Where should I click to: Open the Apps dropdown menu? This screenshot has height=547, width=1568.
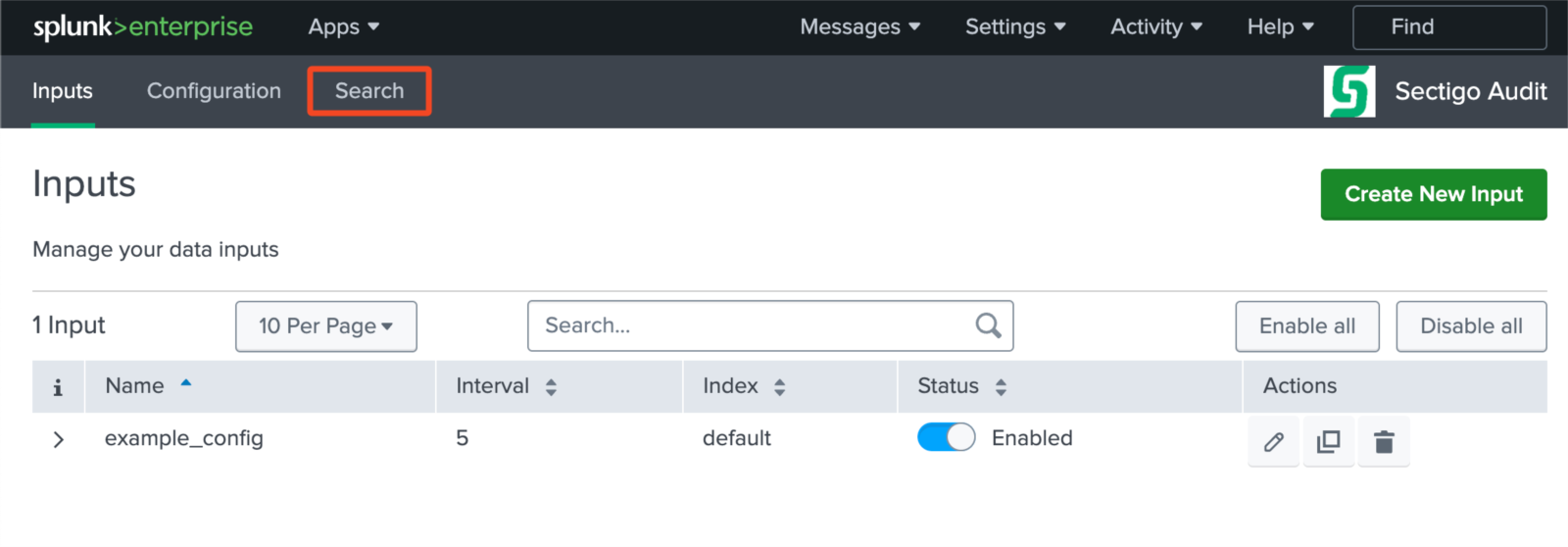343,27
